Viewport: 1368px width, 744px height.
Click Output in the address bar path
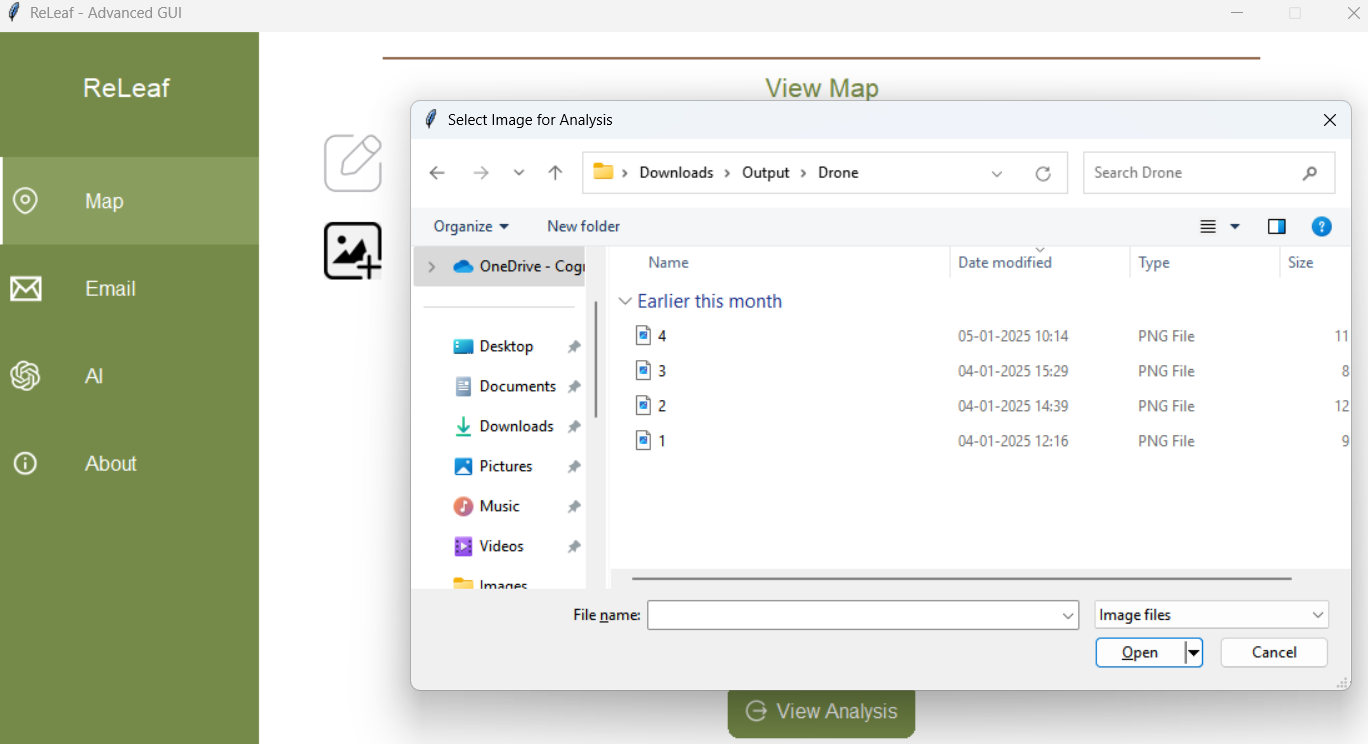point(766,173)
